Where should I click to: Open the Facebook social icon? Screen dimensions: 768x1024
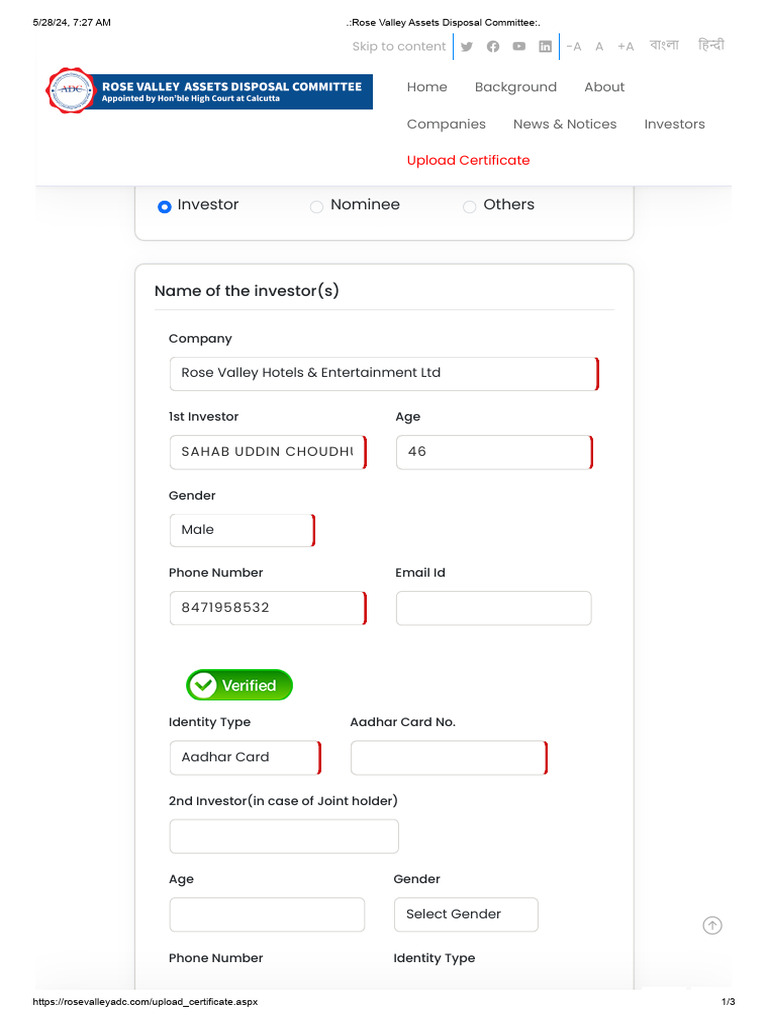[x=493, y=46]
